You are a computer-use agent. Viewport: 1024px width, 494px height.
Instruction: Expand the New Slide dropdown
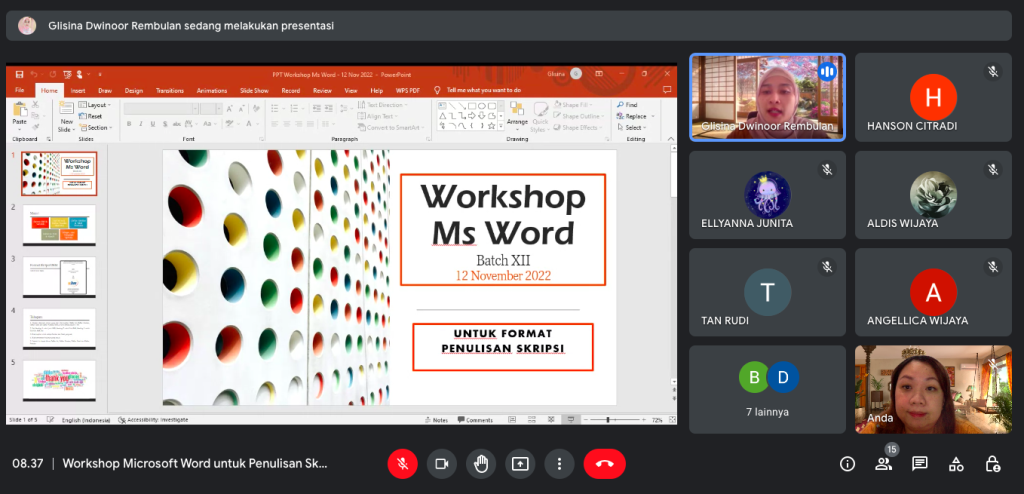pyautogui.click(x=67, y=126)
